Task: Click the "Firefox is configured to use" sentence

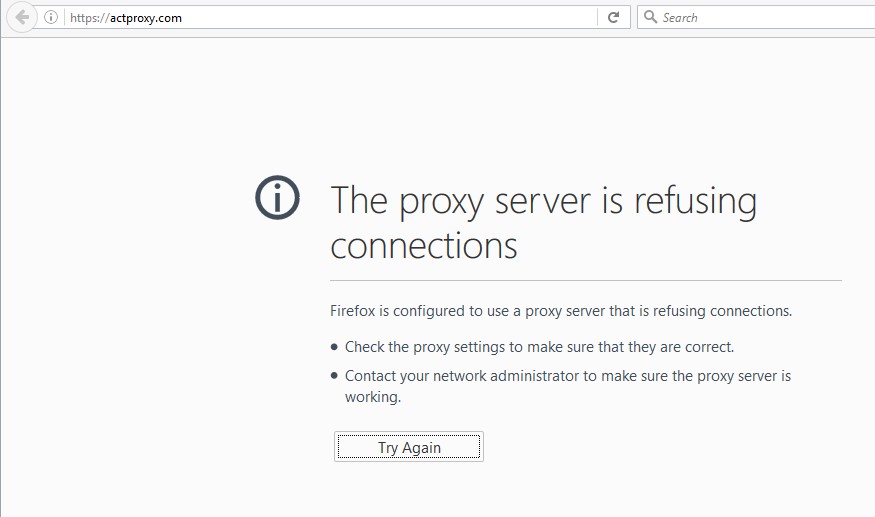Action: (x=561, y=311)
